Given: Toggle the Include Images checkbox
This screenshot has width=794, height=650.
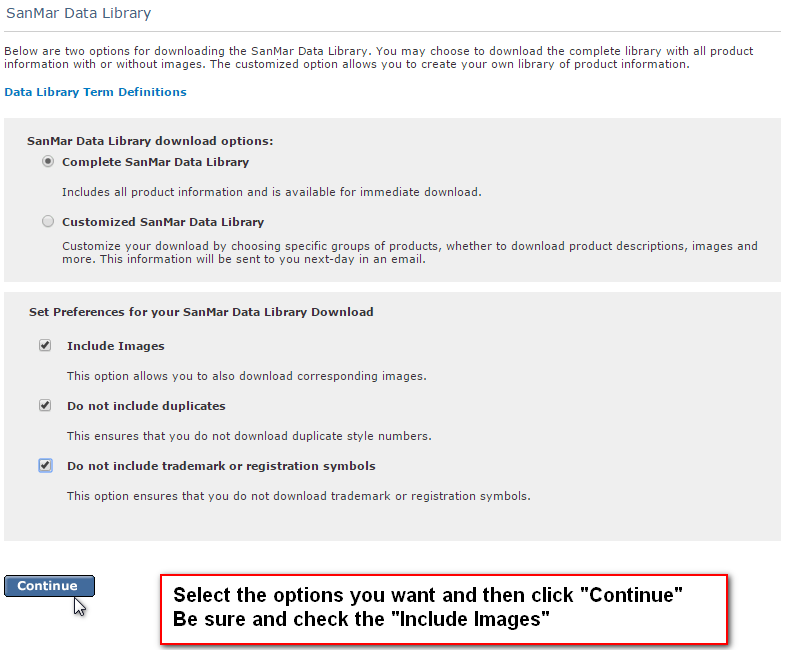Looking at the screenshot, I should 45,346.
